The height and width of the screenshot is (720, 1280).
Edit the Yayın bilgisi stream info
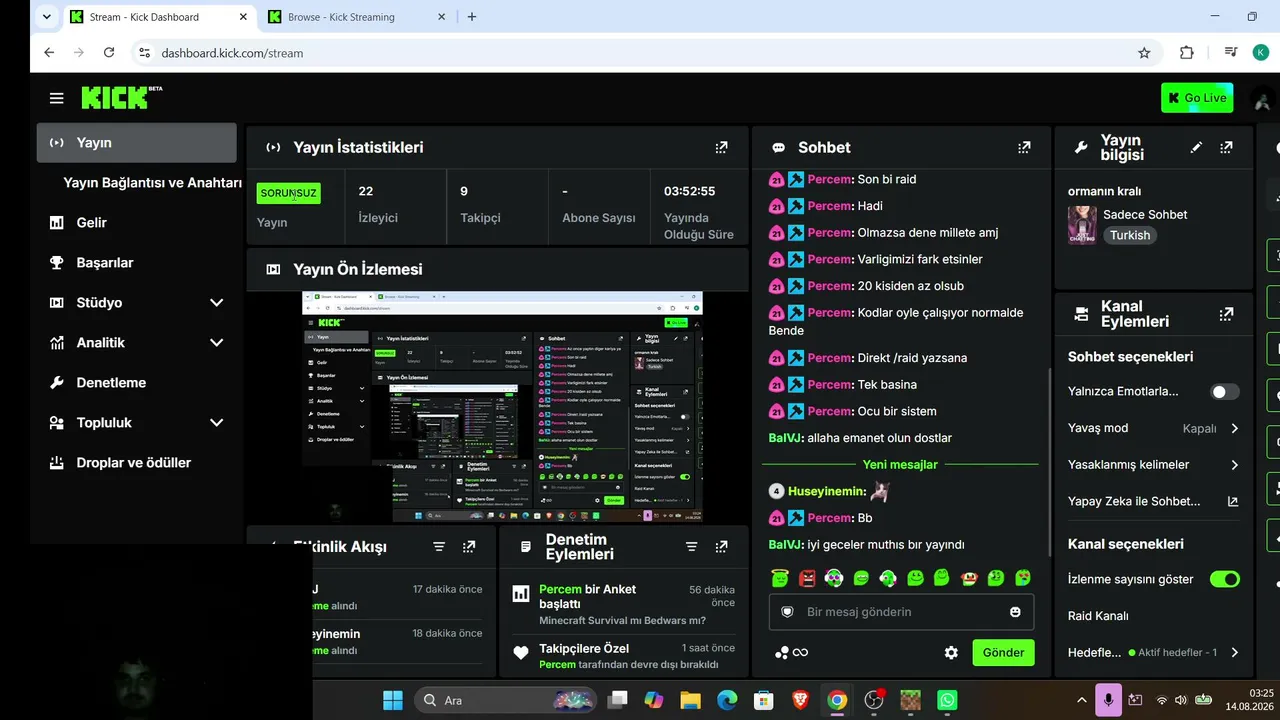1196,147
